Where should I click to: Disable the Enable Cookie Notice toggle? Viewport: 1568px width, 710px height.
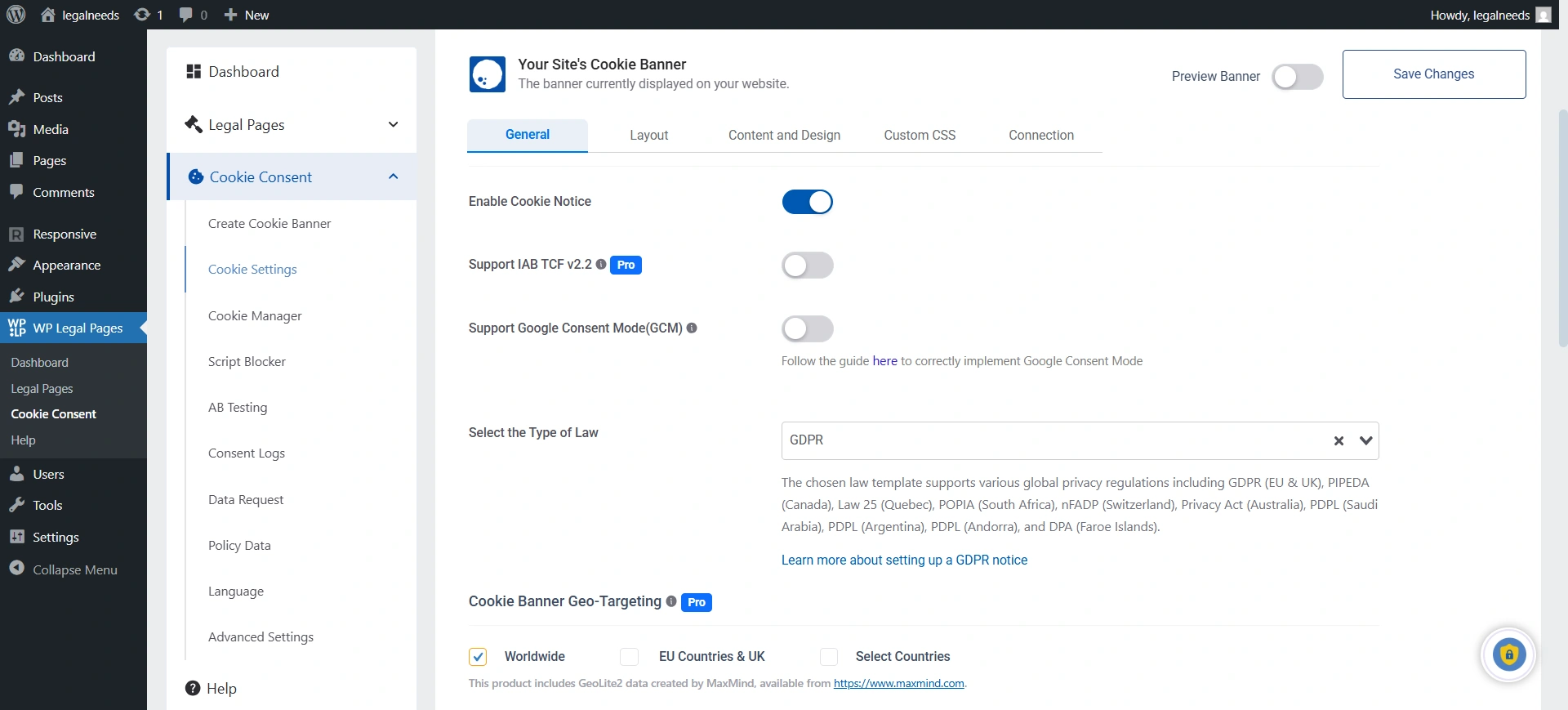pyautogui.click(x=807, y=202)
